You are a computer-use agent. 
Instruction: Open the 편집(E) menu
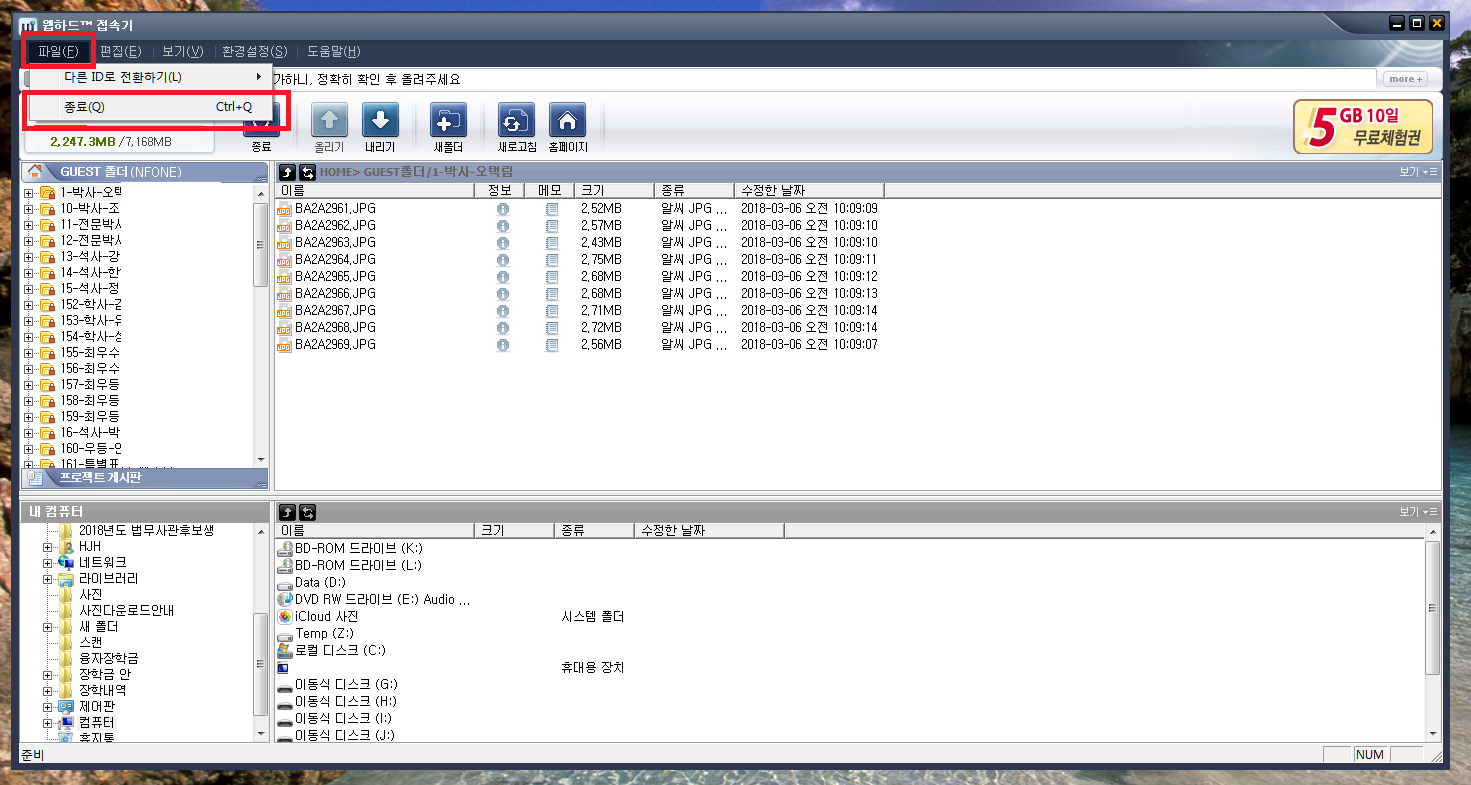[x=121, y=52]
